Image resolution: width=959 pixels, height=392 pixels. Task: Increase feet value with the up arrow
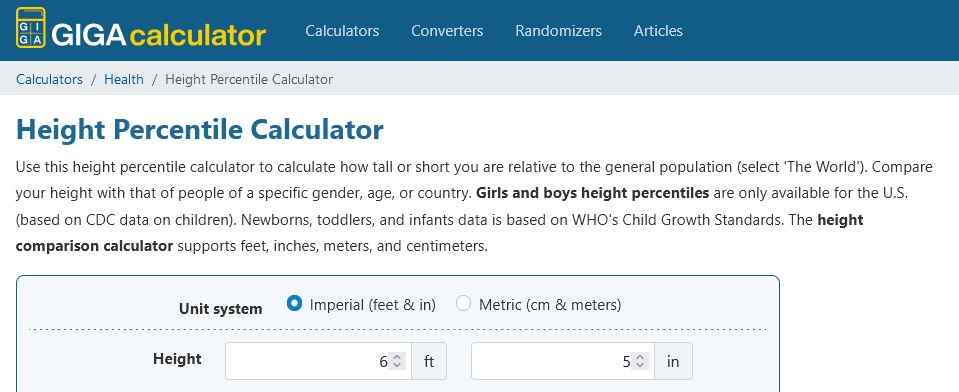click(x=397, y=357)
